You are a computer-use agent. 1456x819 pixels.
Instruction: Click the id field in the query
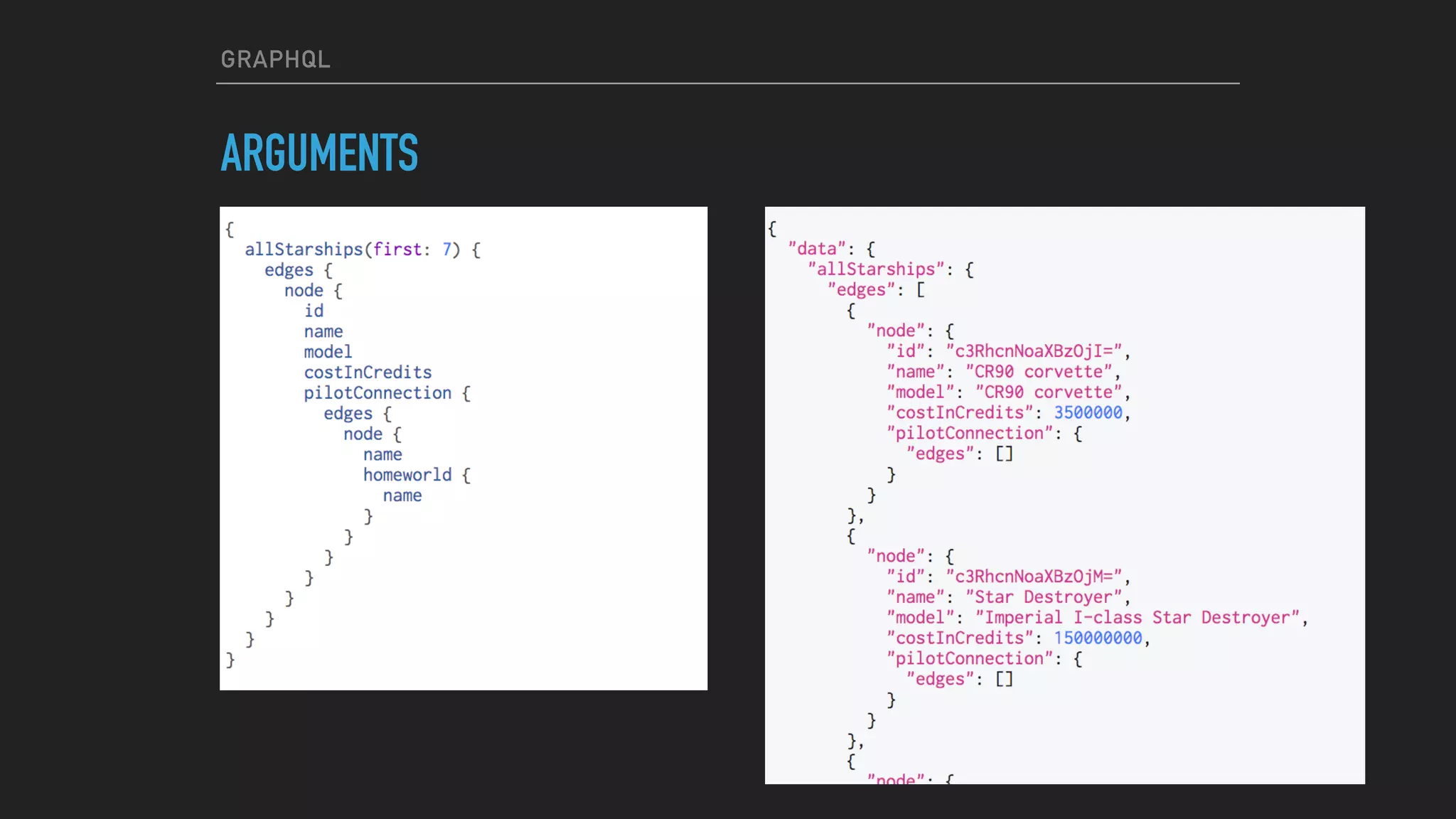pos(314,311)
